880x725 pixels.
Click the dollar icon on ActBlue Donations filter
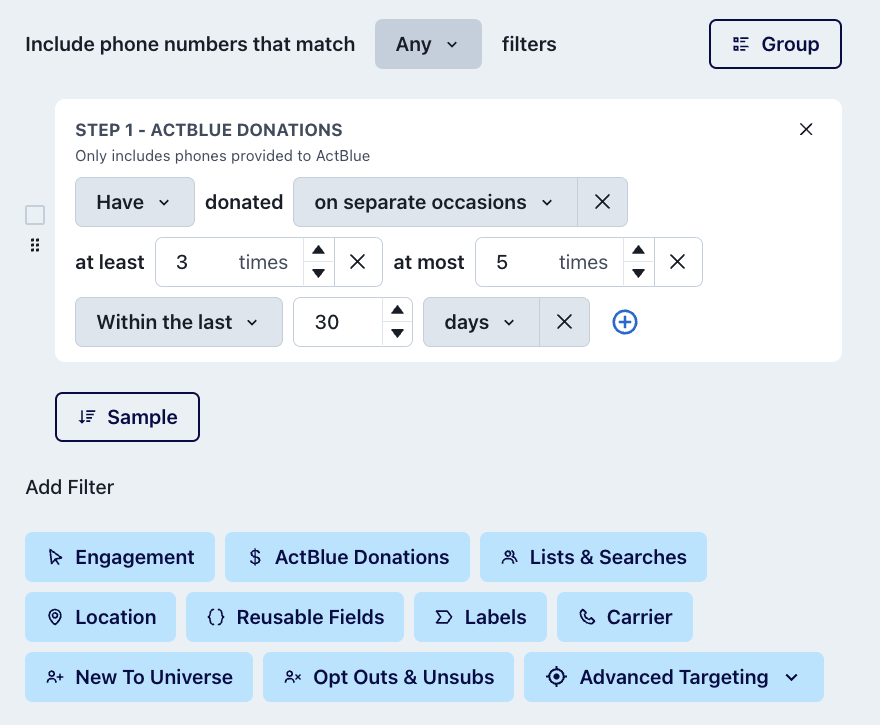pos(254,557)
